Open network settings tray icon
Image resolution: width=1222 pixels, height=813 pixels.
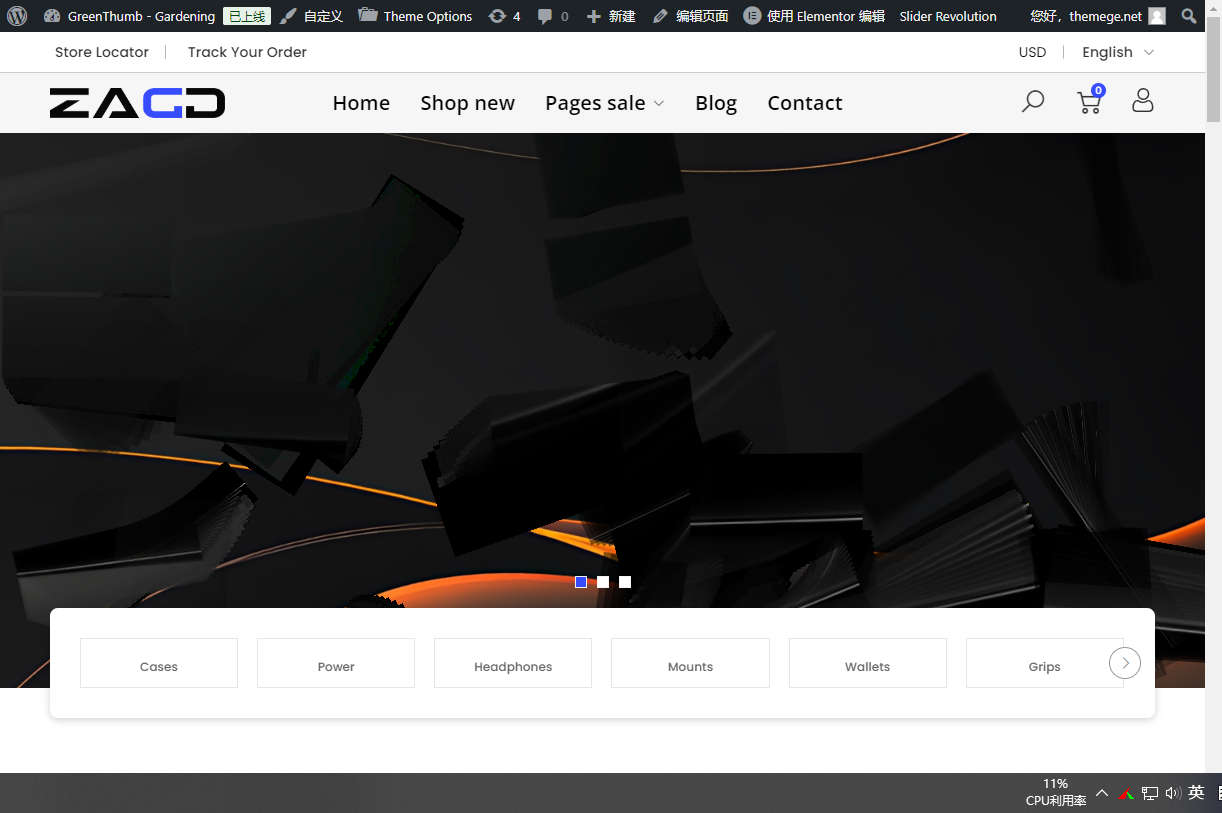(1150, 793)
